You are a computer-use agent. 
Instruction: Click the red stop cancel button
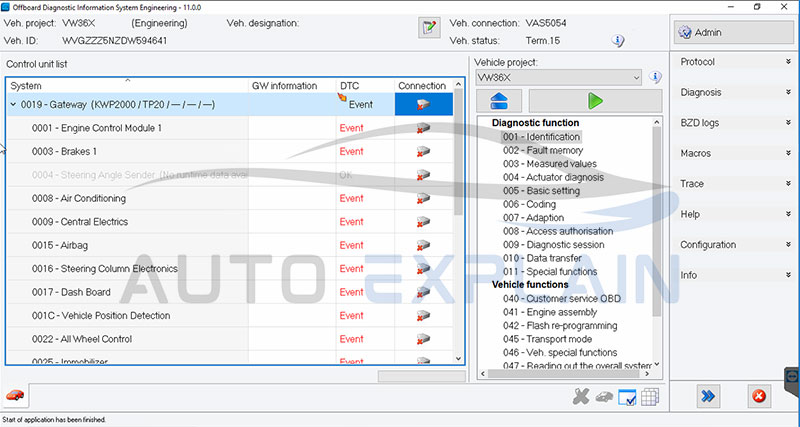click(759, 396)
